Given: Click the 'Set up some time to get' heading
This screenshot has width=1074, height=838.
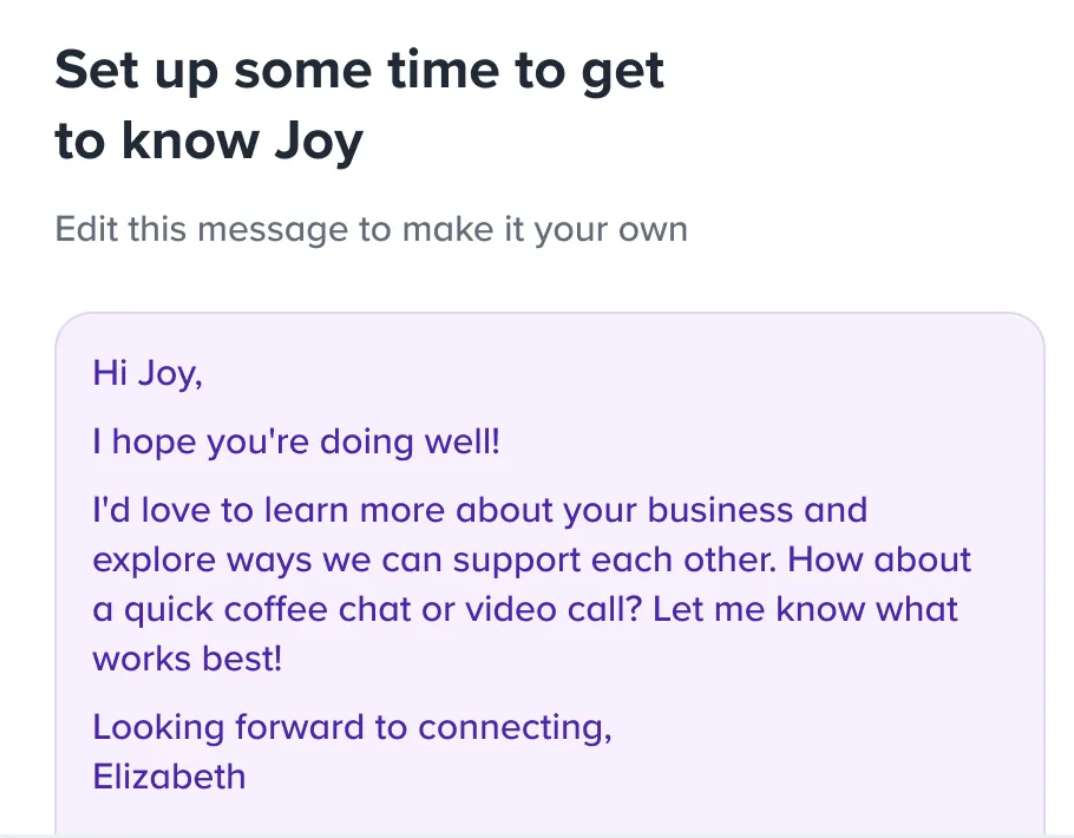Looking at the screenshot, I should (x=359, y=71).
